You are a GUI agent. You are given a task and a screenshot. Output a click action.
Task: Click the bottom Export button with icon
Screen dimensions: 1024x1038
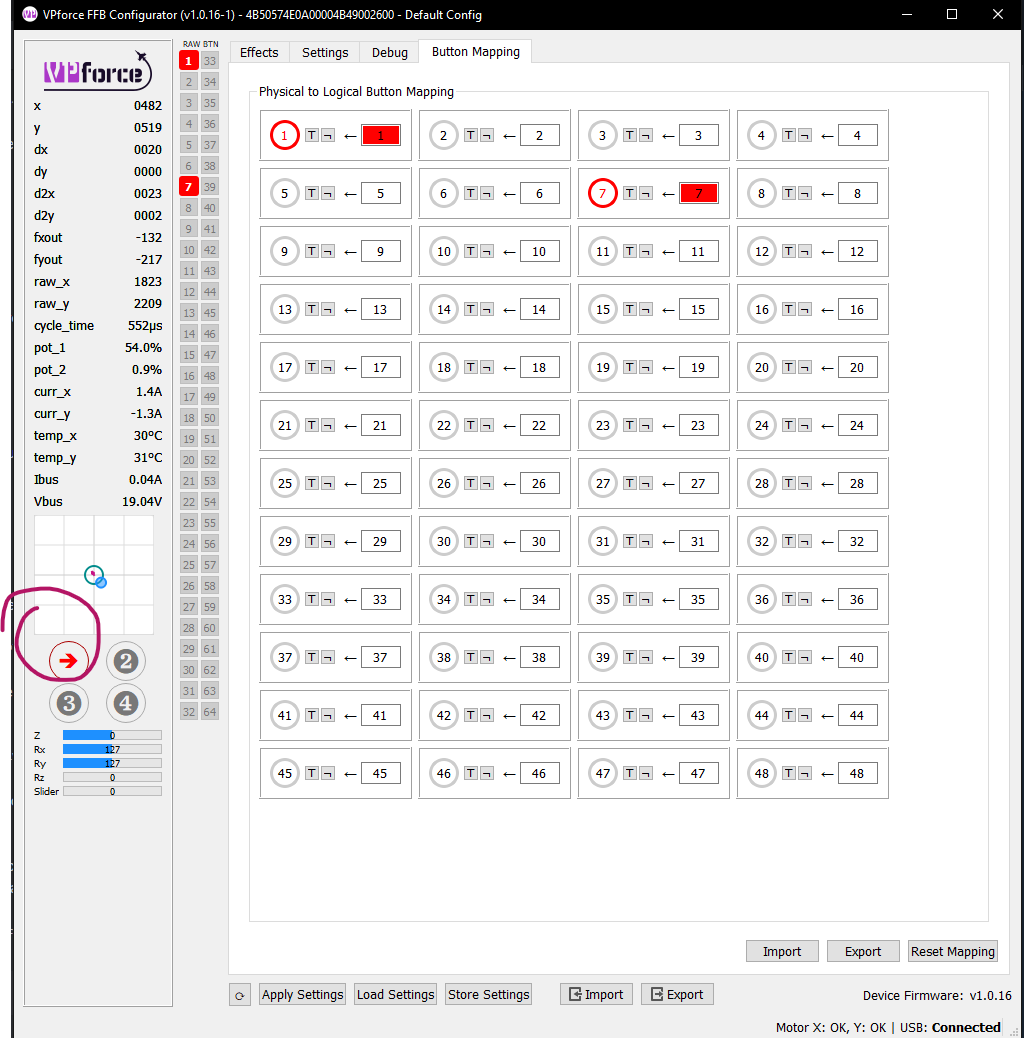pyautogui.click(x=677, y=994)
